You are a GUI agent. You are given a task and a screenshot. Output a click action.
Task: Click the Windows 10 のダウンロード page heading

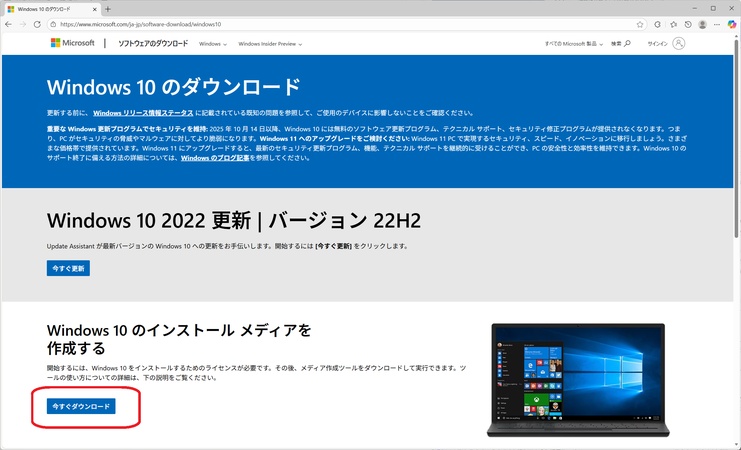pos(173,87)
